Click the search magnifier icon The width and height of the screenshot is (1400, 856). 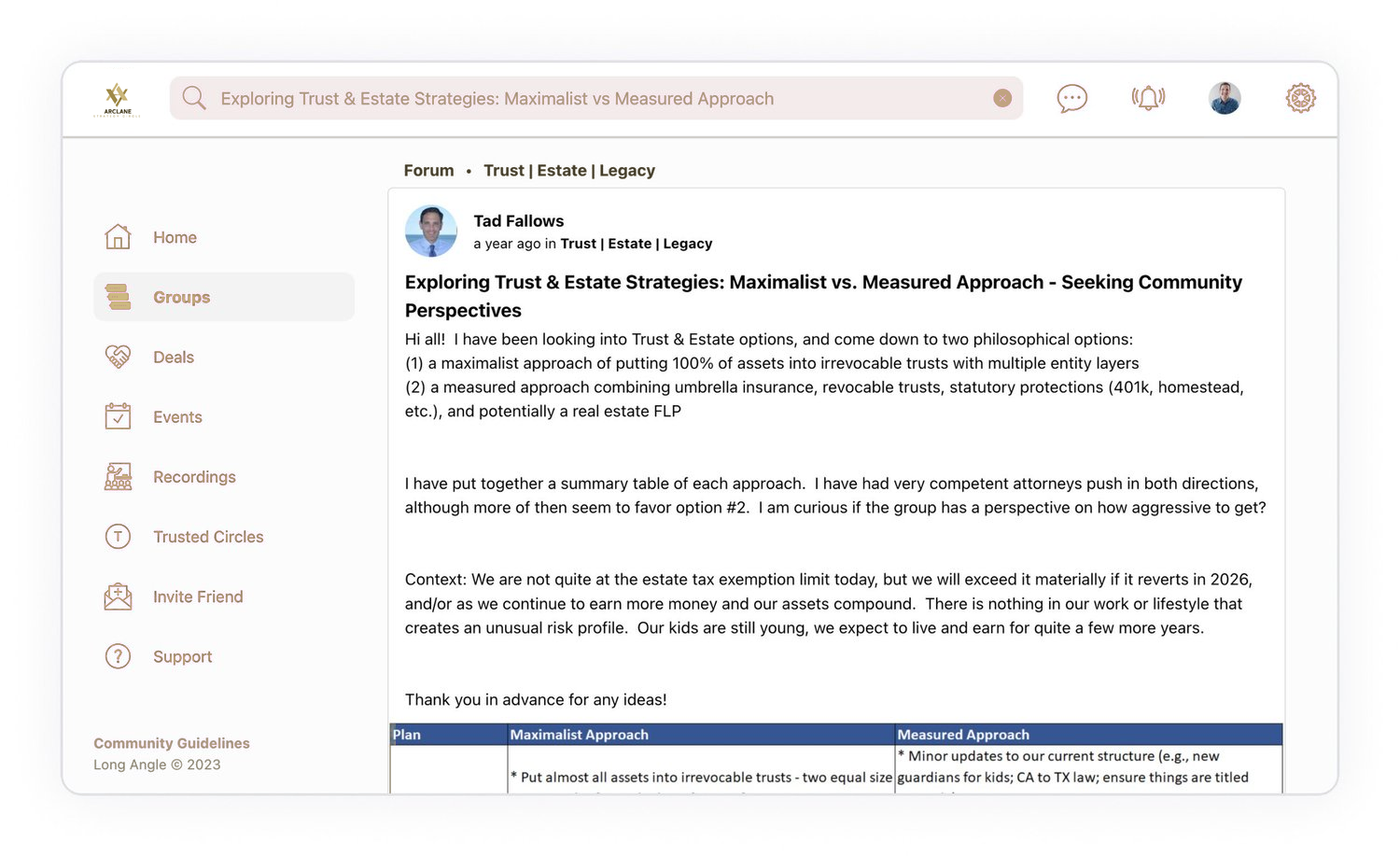click(x=194, y=98)
